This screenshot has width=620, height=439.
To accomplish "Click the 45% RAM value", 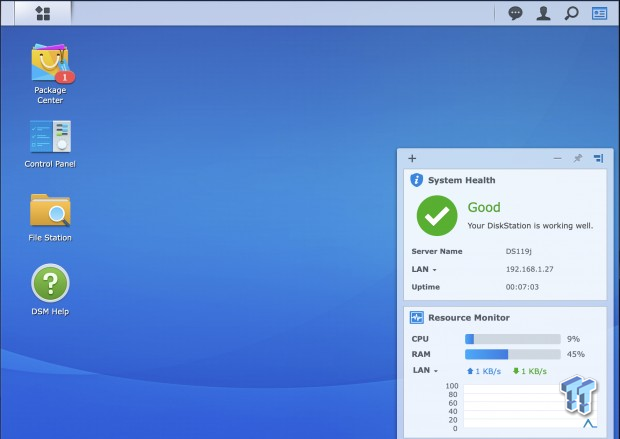I will (x=576, y=354).
